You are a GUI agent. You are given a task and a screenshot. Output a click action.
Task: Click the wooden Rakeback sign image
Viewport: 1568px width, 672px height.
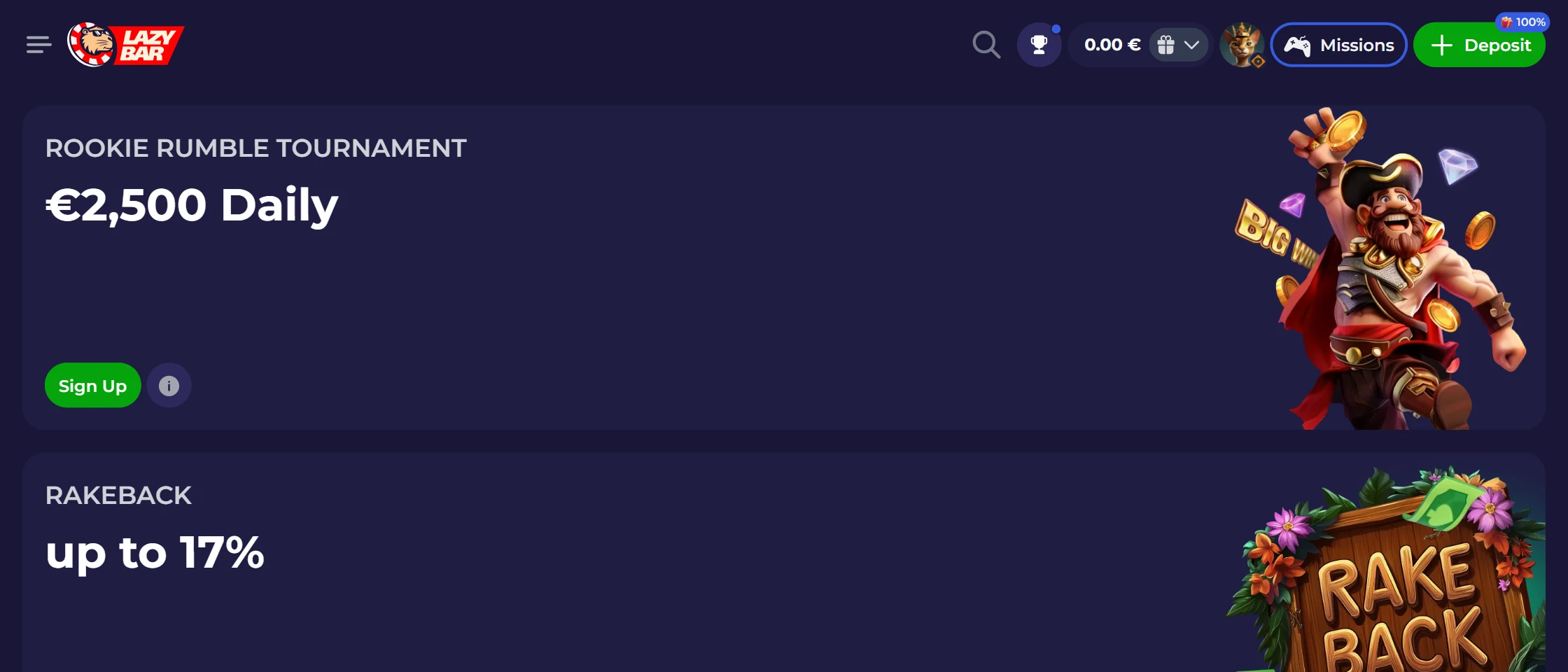tap(1393, 581)
